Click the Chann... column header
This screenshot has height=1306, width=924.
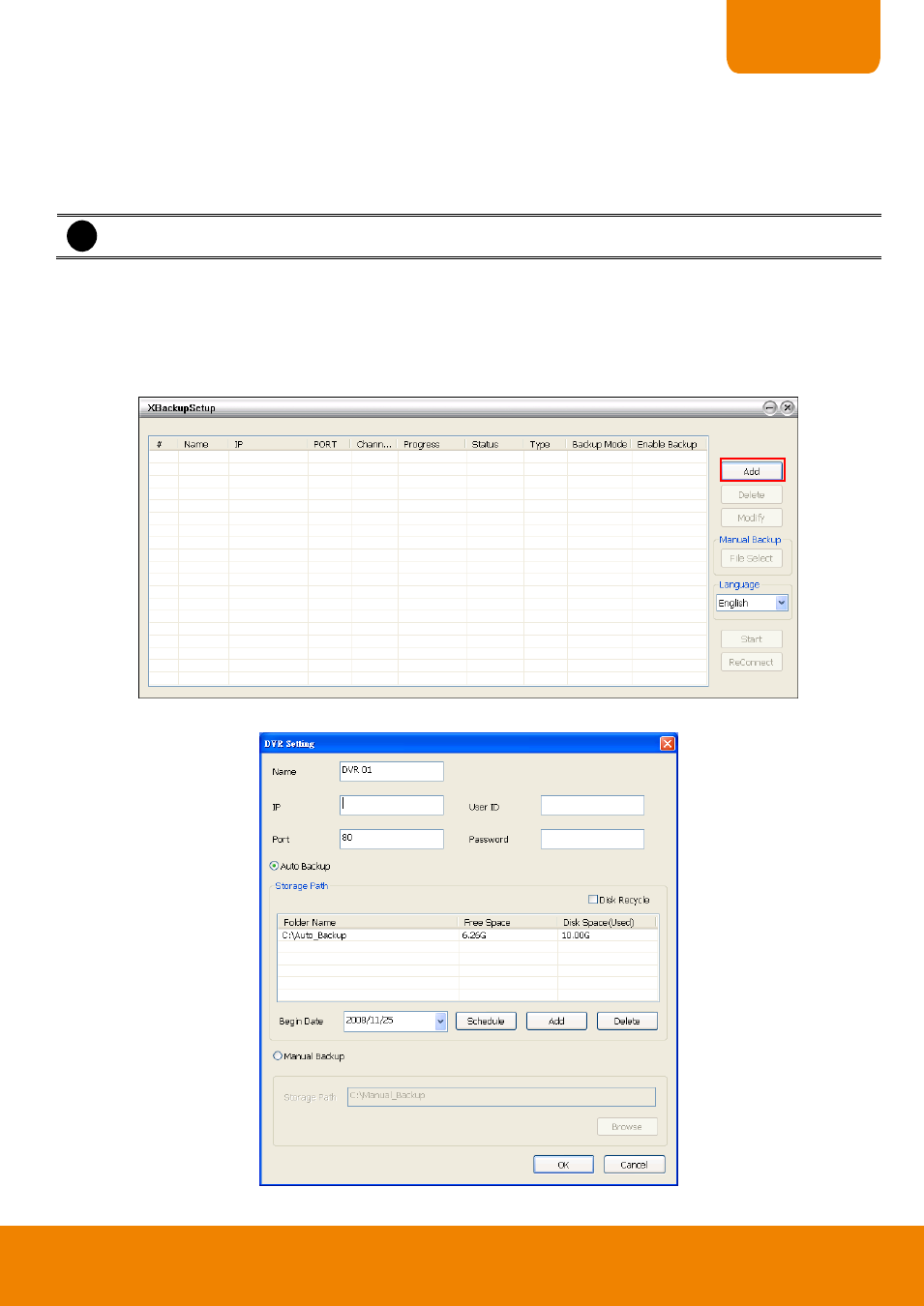coord(375,444)
